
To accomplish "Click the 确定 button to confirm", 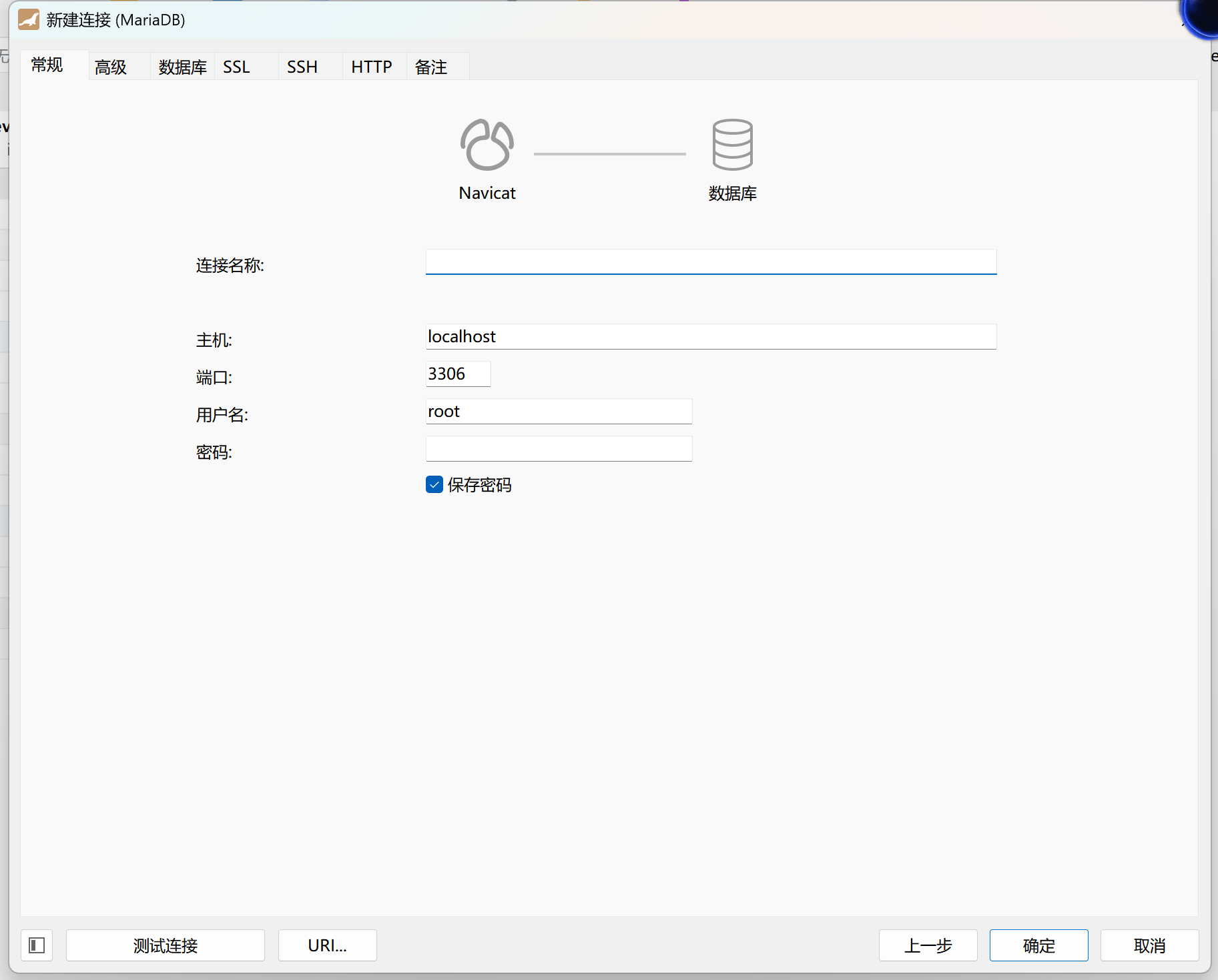I will pyautogui.click(x=1038, y=945).
